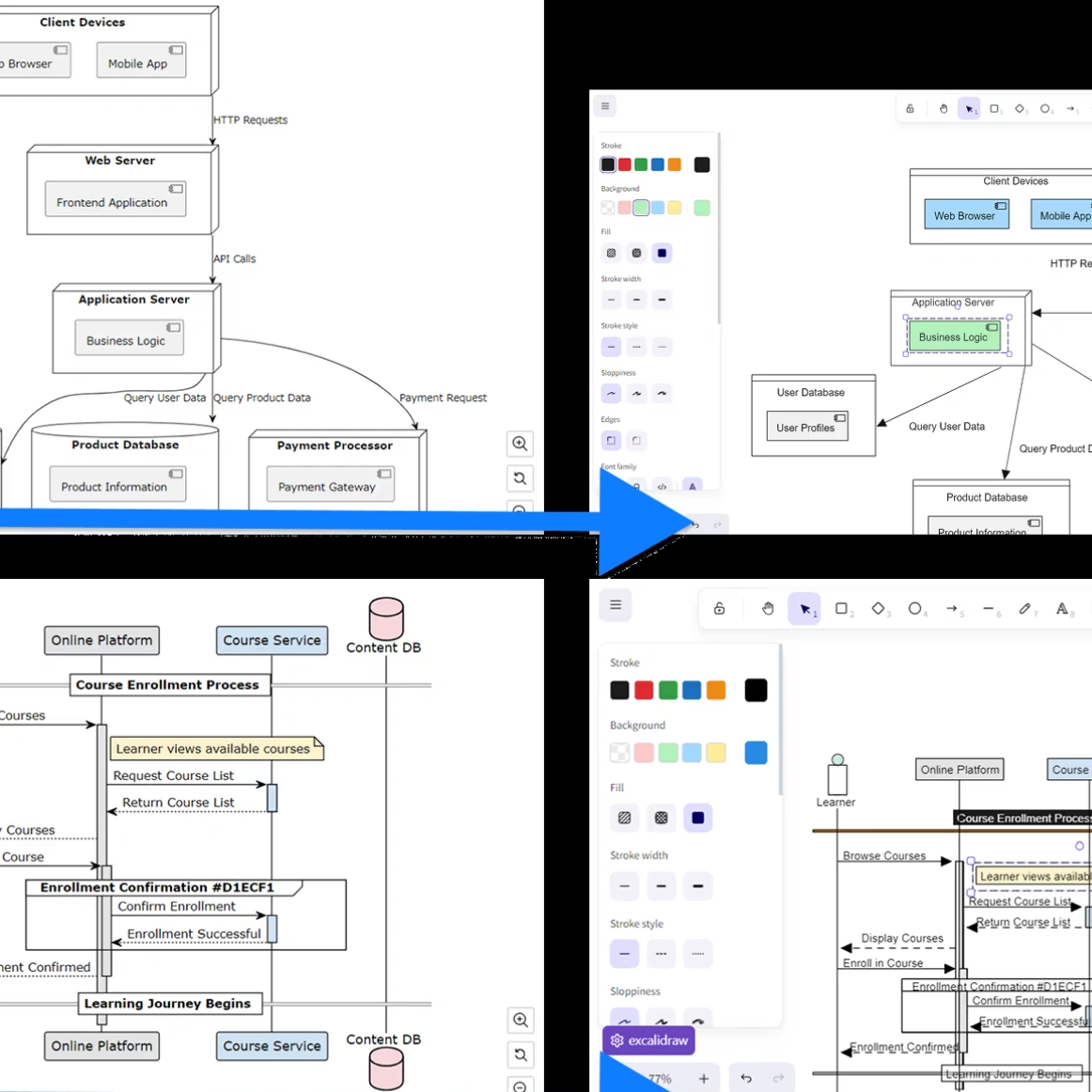The image size is (1092, 1092).
Task: Select the Arrow tool
Action: (954, 608)
